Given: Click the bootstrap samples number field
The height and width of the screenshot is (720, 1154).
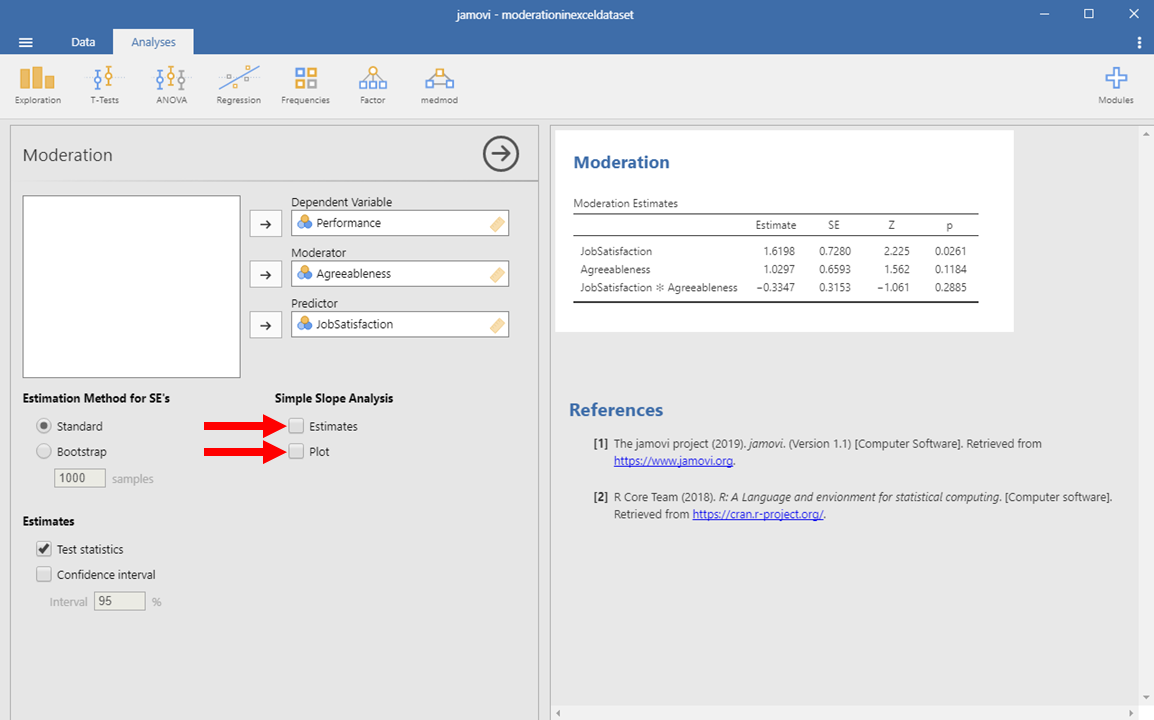Looking at the screenshot, I should tap(80, 478).
